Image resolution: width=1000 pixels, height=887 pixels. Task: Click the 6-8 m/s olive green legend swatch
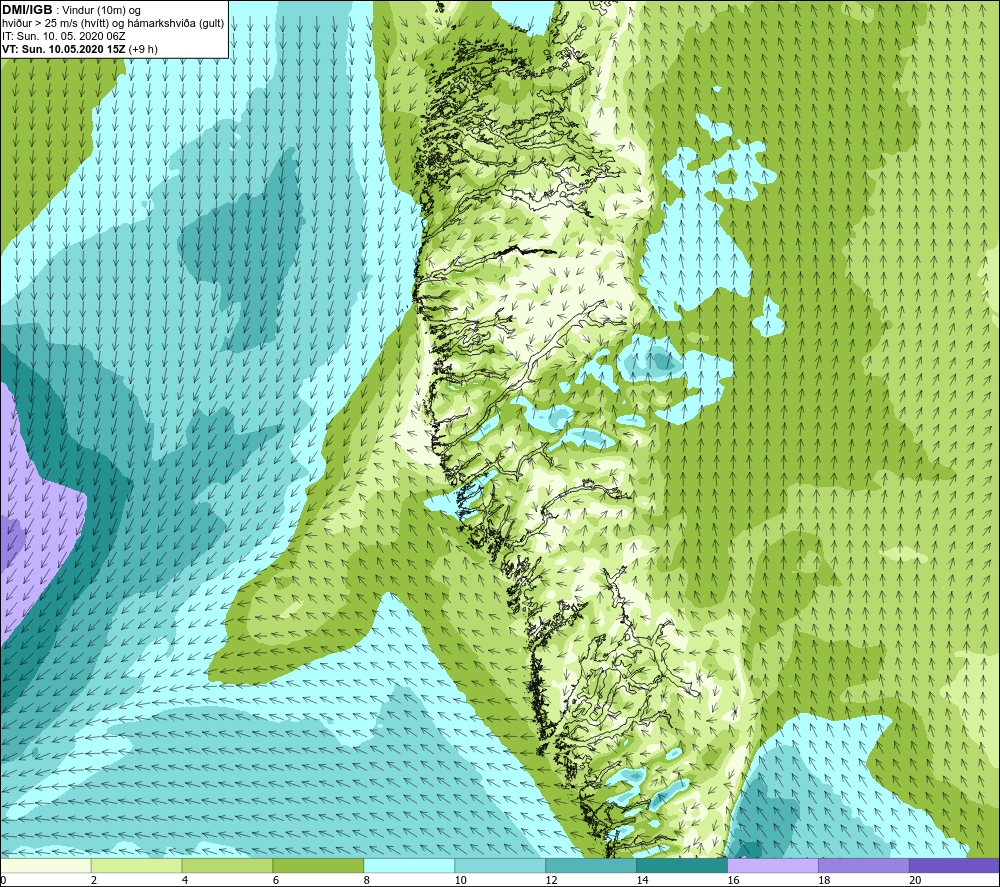coord(318,865)
